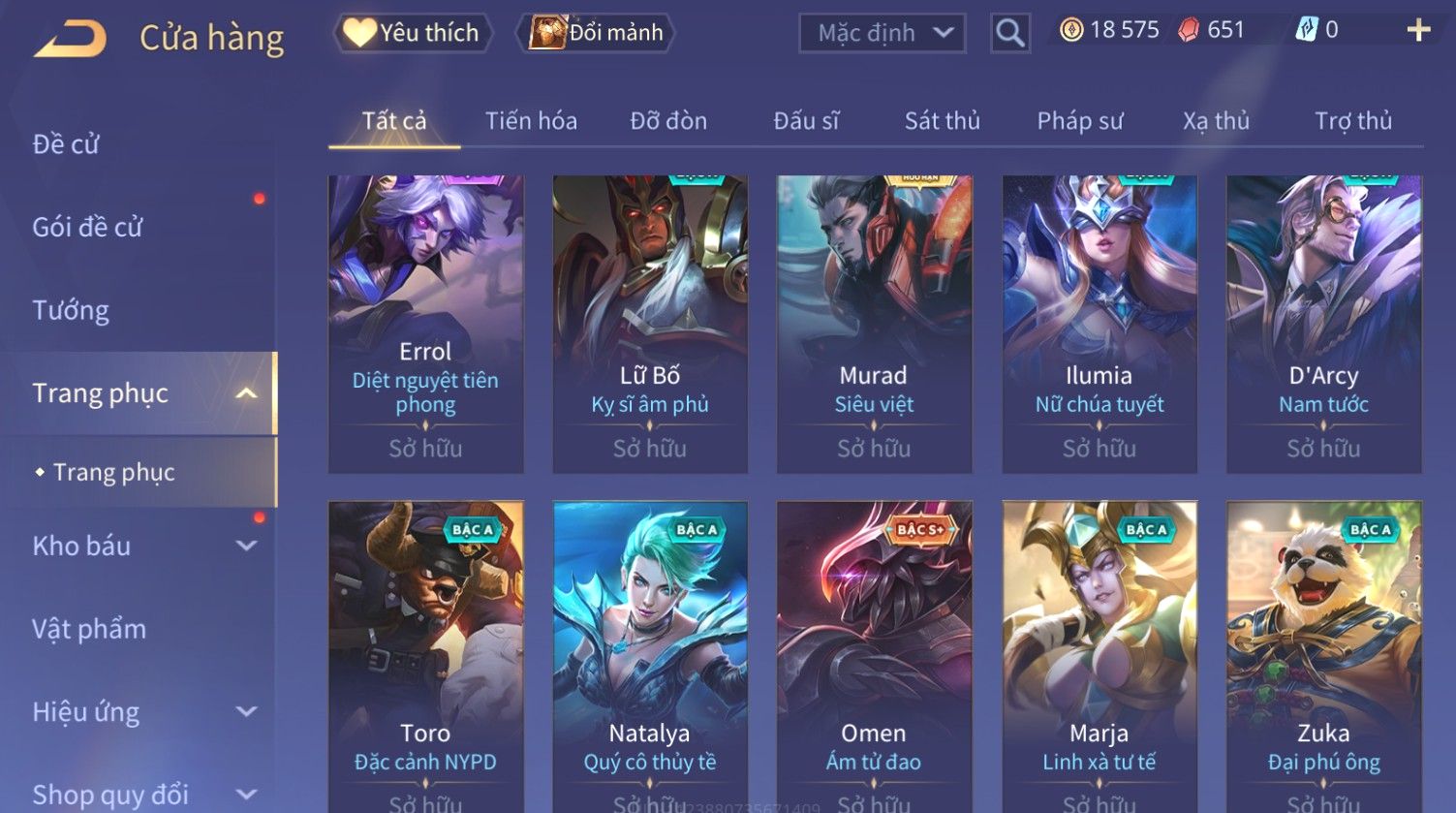1456x813 pixels.
Task: Go back using the golden return arrow
Action: pyautogui.click(x=71, y=39)
